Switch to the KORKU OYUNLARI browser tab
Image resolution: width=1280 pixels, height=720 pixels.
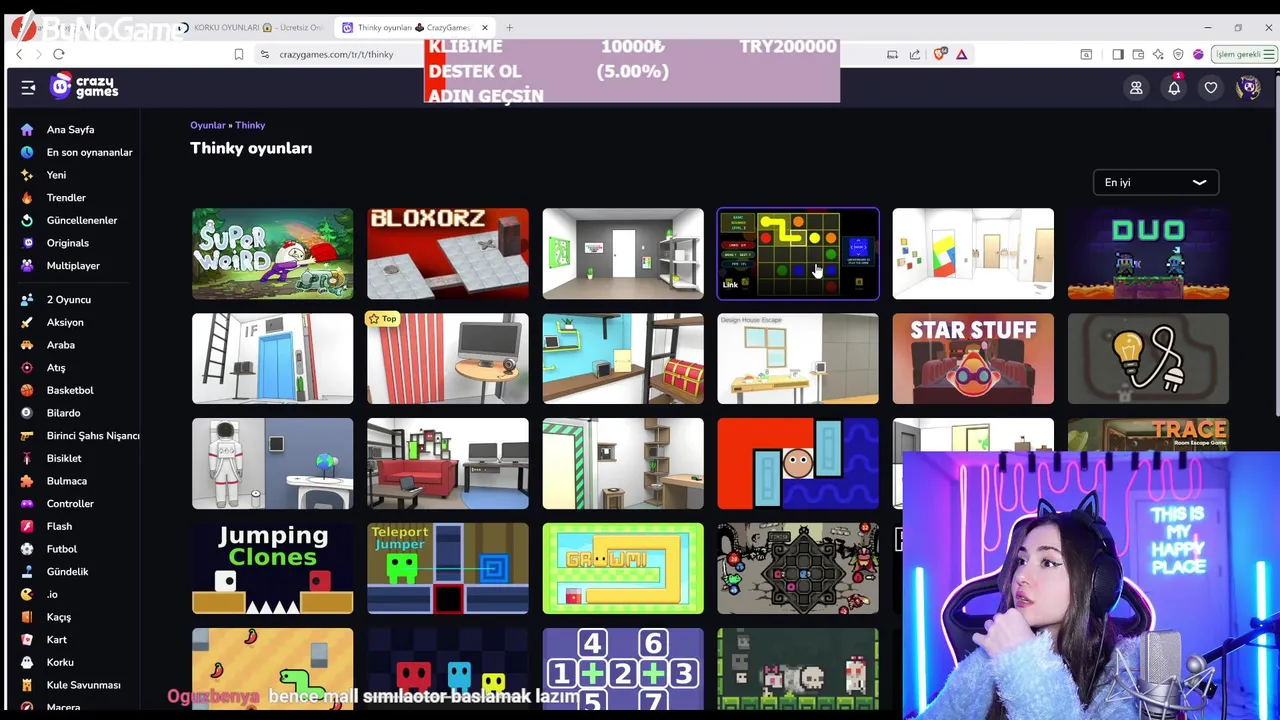(252, 27)
